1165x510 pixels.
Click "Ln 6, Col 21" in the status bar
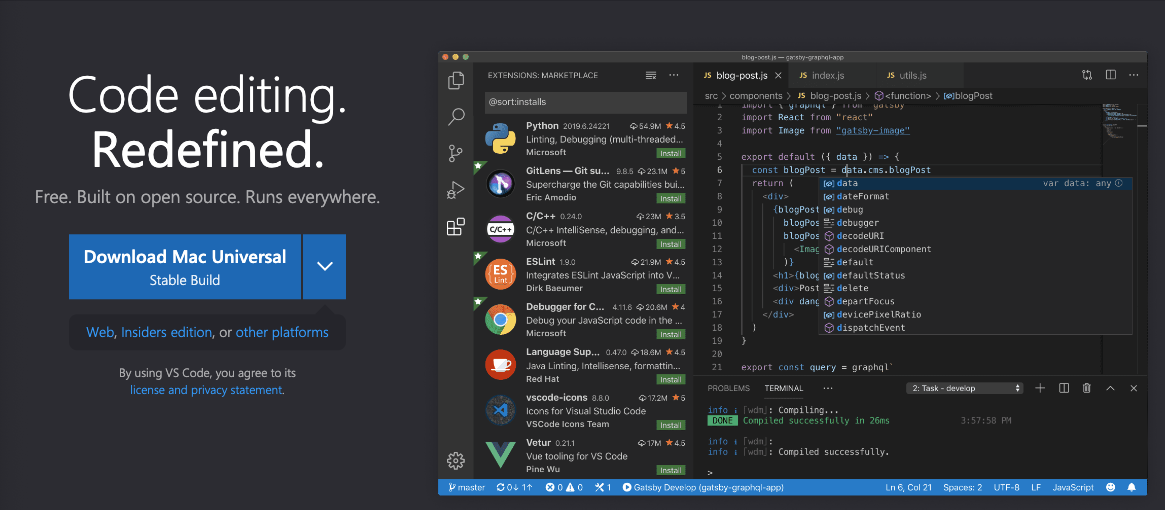coord(908,488)
